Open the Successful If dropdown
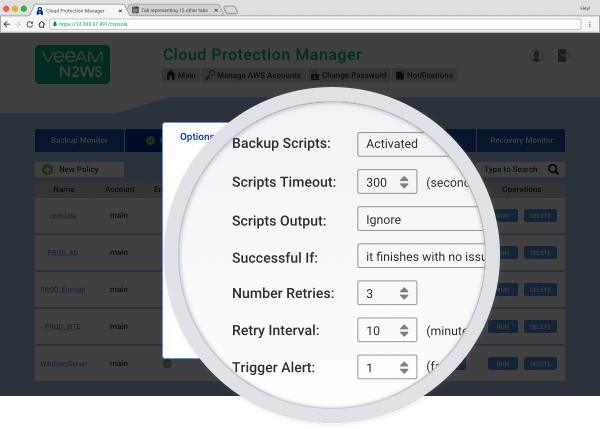 pos(421,256)
